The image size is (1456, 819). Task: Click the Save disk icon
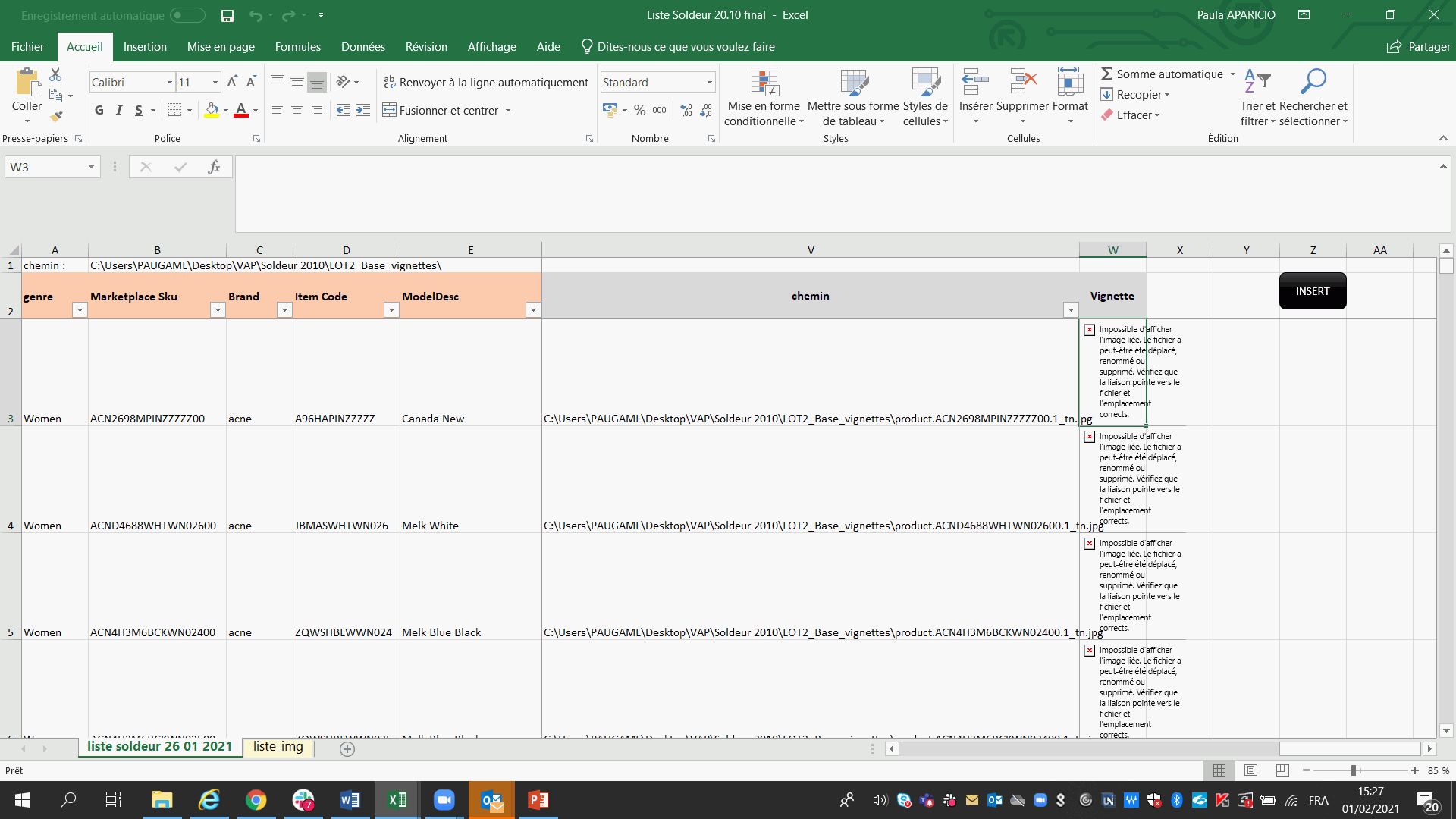(x=227, y=15)
